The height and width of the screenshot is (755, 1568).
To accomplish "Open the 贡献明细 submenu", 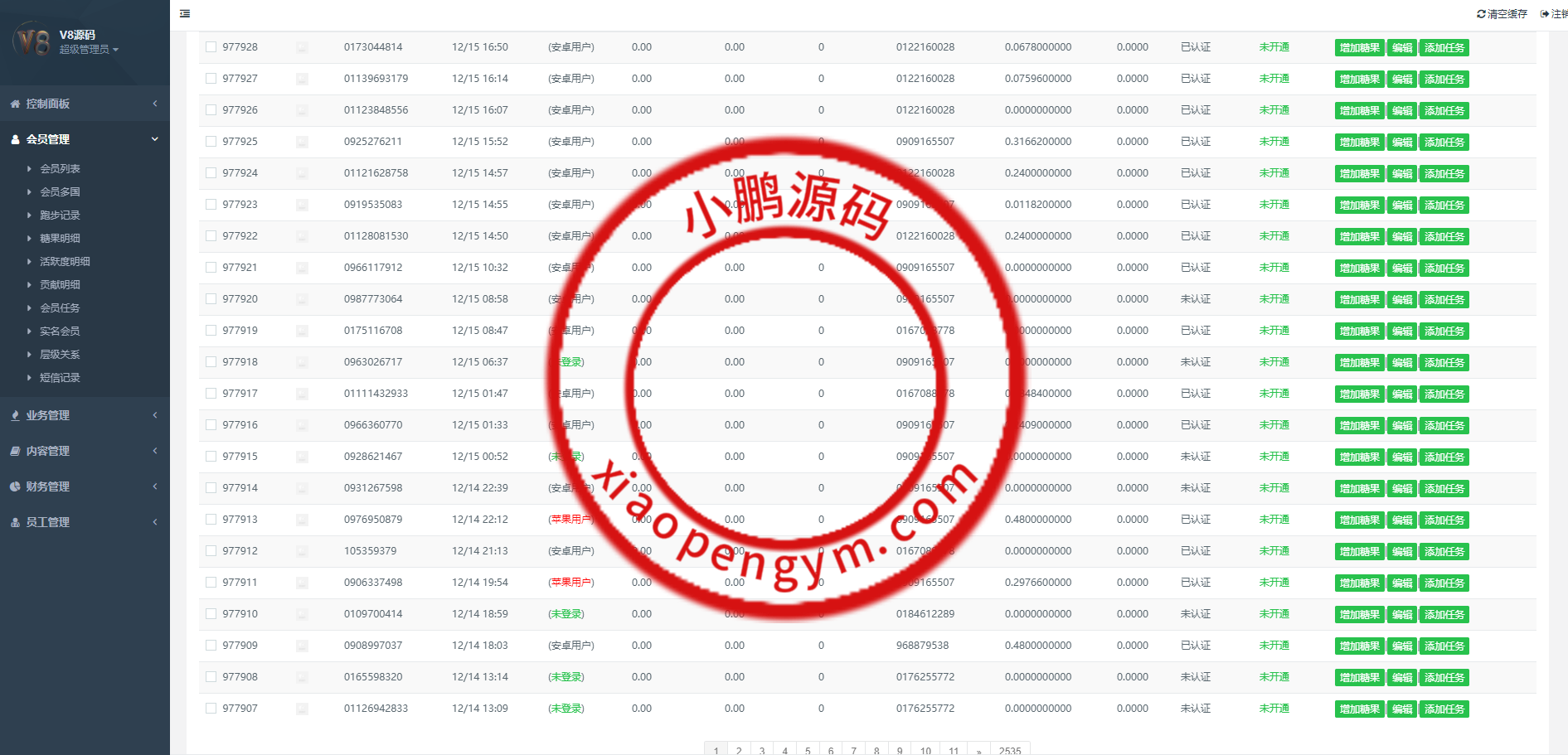I will (x=60, y=284).
